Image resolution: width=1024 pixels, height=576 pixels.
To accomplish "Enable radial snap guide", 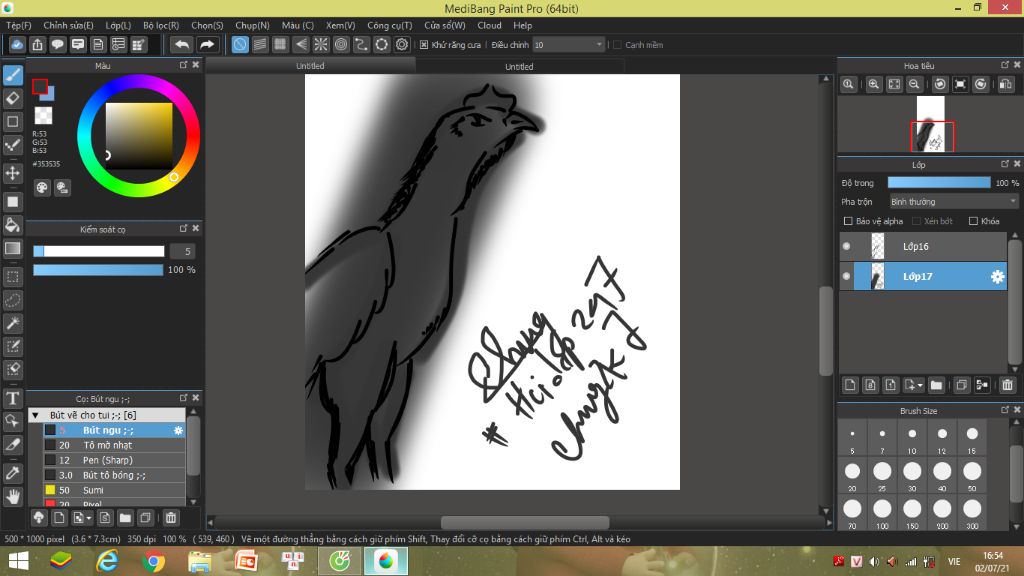I will tap(321, 44).
